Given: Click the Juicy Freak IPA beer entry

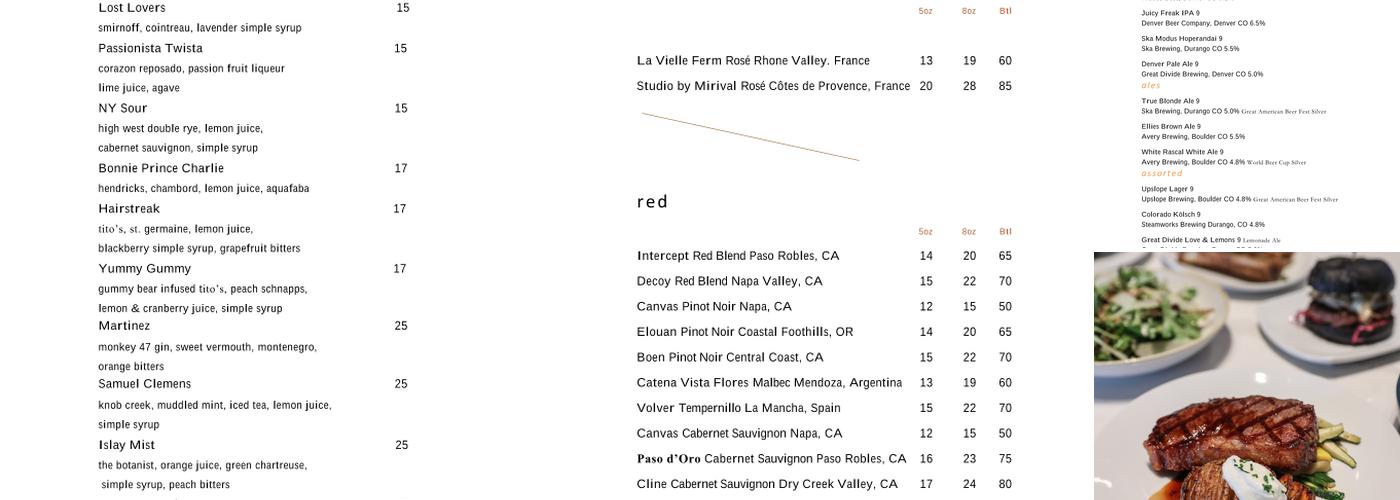Looking at the screenshot, I should click(x=1170, y=13).
